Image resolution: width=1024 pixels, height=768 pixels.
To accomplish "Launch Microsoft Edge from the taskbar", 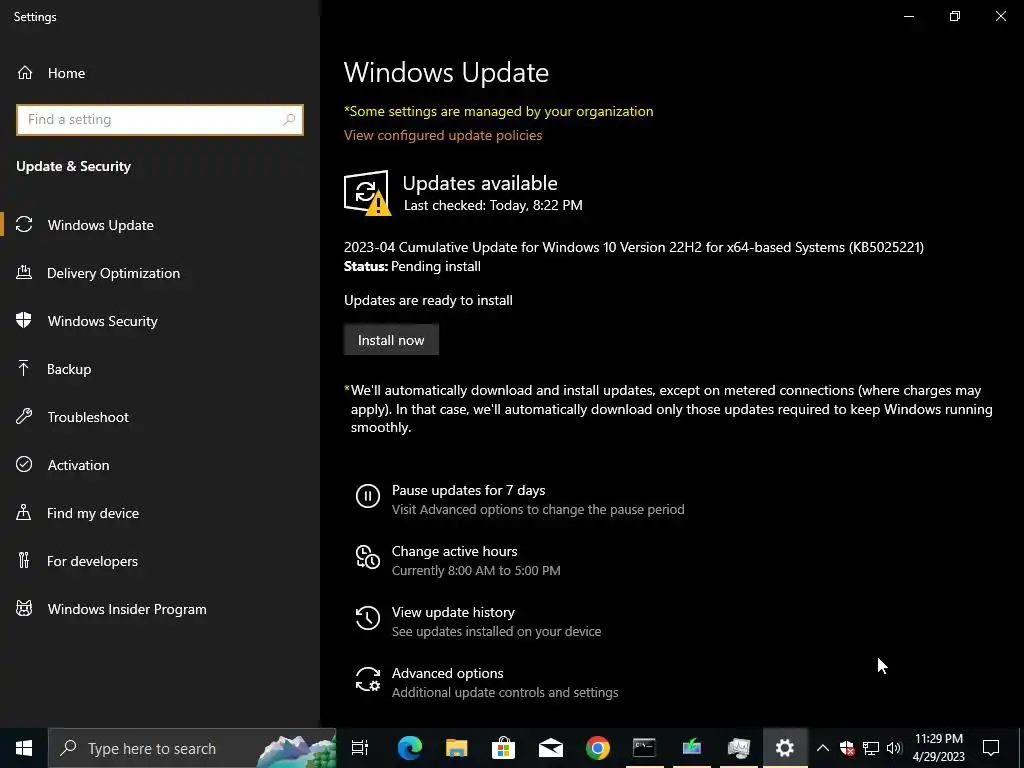I will [410, 748].
